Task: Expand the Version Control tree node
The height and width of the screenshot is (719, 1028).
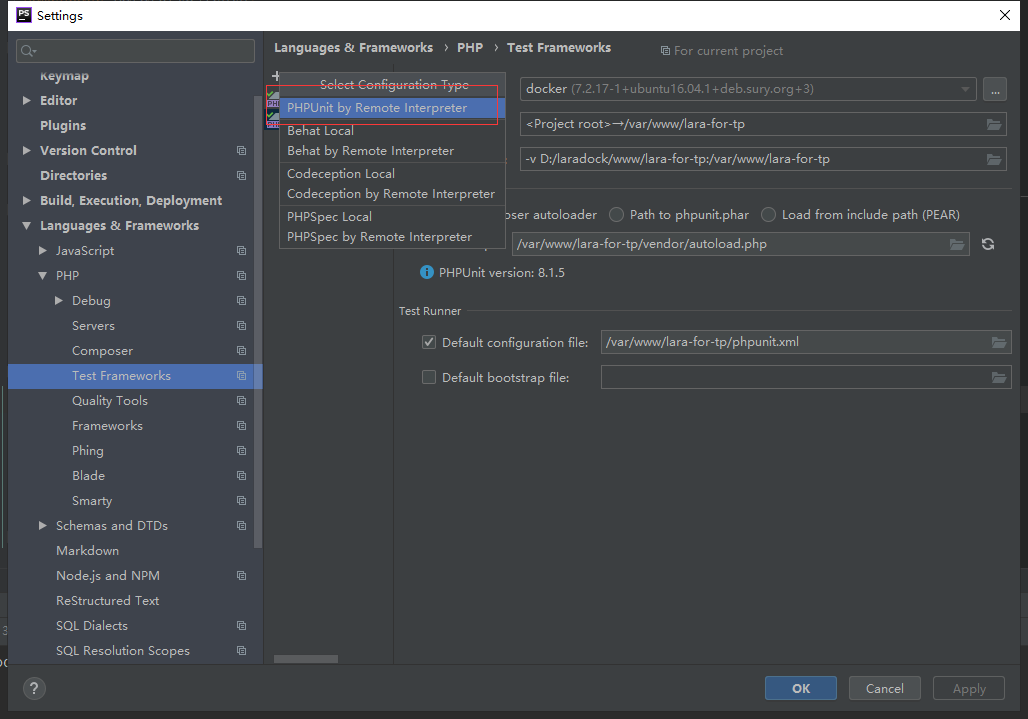Action: (27, 150)
